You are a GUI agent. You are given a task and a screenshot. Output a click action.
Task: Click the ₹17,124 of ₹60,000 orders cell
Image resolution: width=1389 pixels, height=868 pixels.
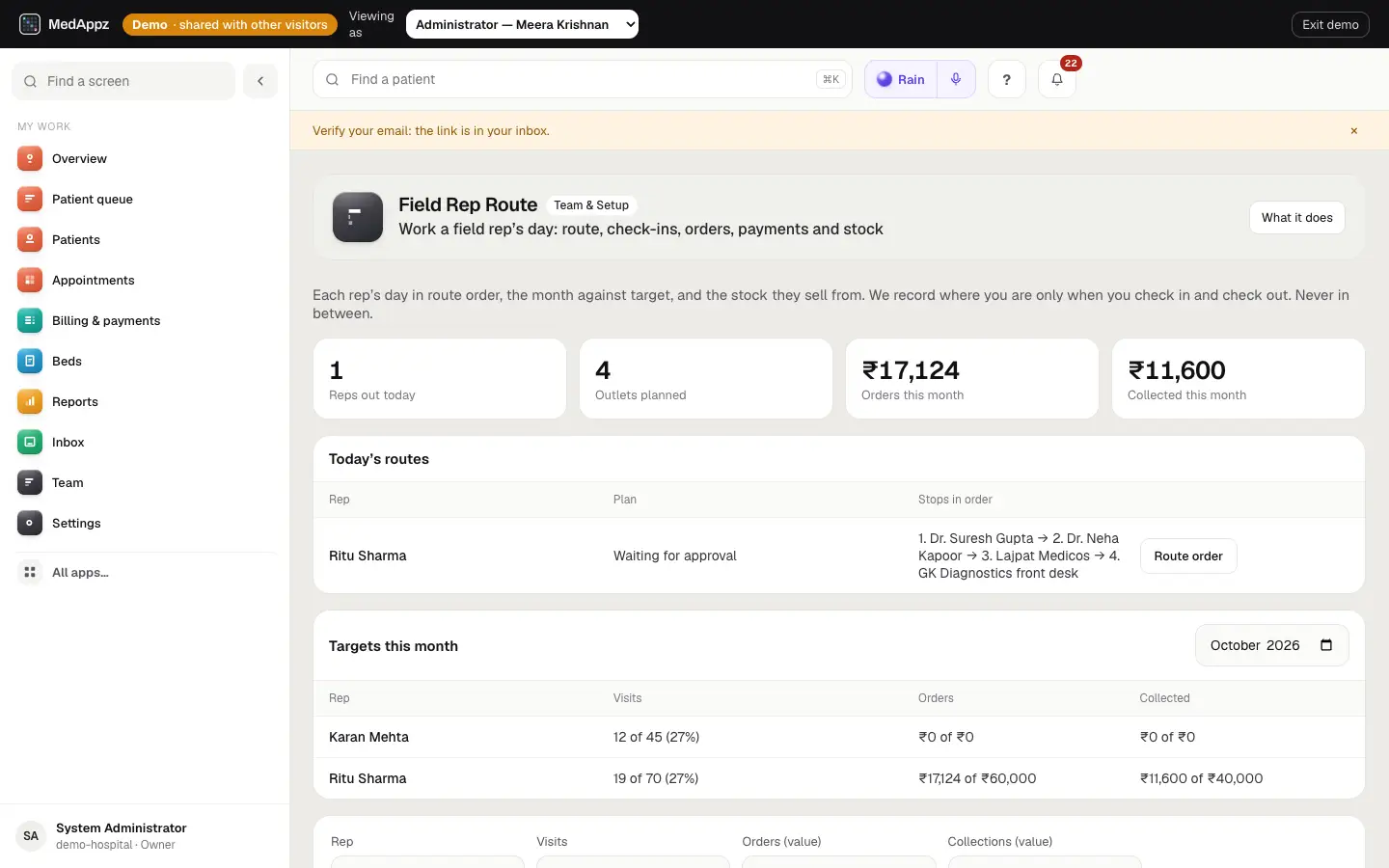point(977,778)
